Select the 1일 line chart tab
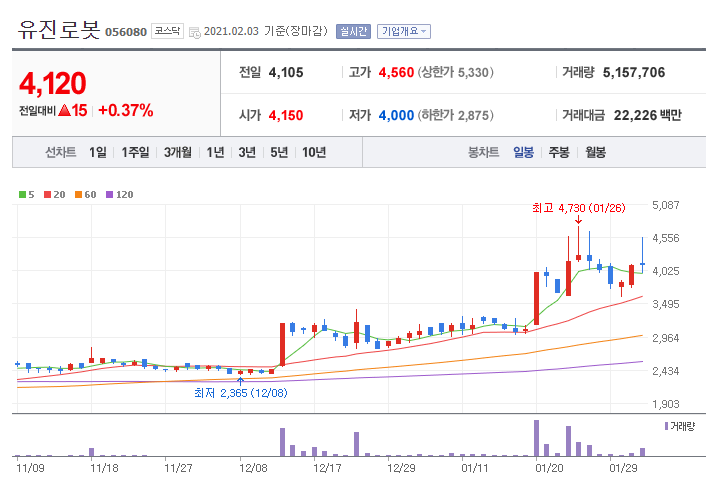Screen dimensions: 706x494 (98, 152)
